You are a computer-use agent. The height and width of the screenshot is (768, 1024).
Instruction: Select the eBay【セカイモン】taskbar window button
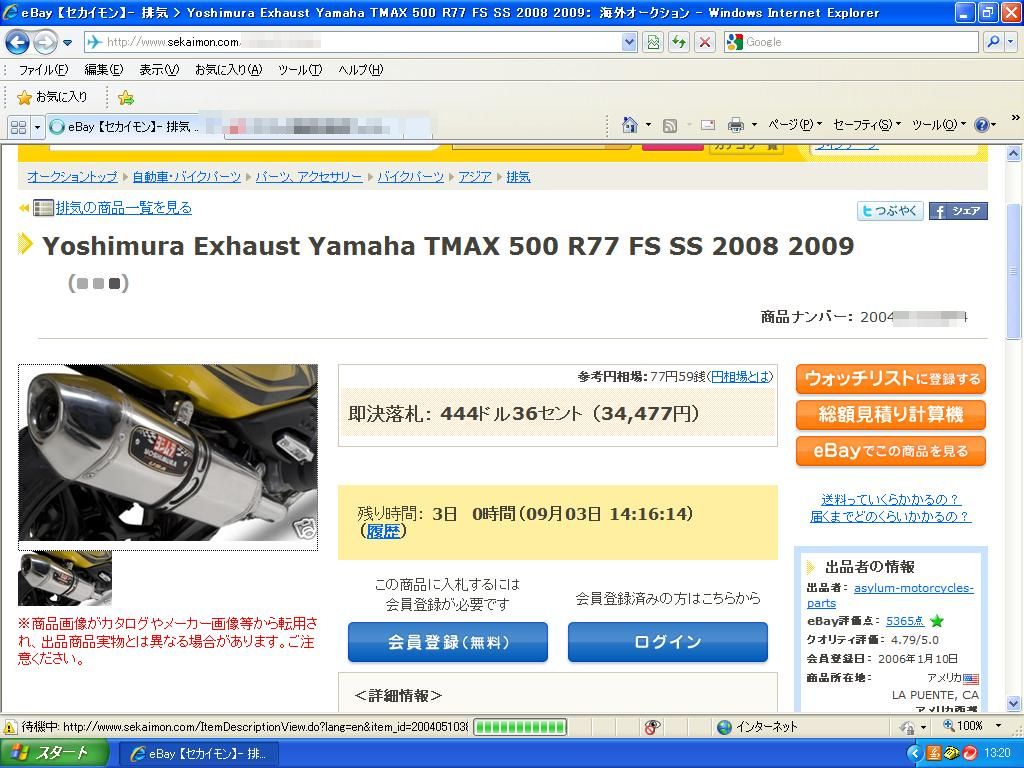[199, 754]
